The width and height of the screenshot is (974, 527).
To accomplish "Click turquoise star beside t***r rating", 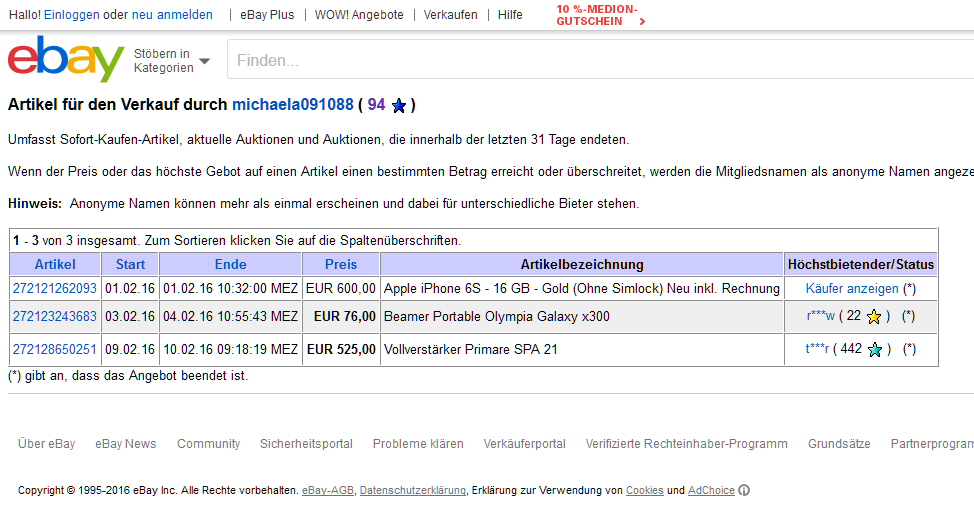I will click(x=875, y=350).
